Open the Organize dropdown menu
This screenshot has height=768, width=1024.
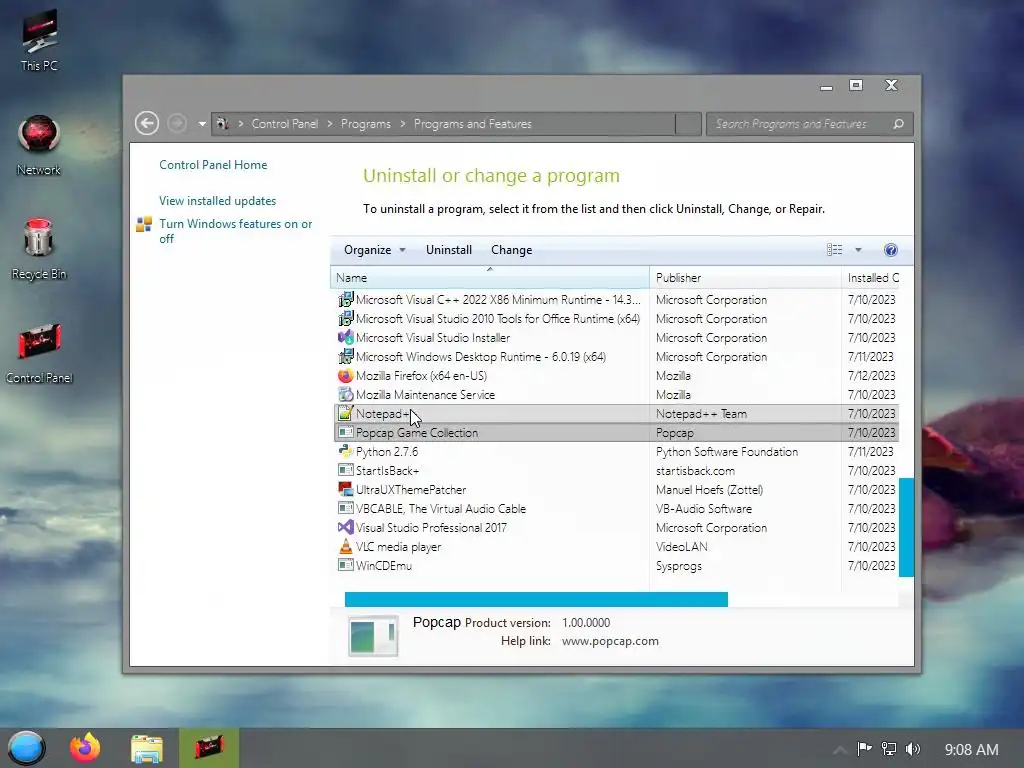coord(375,249)
